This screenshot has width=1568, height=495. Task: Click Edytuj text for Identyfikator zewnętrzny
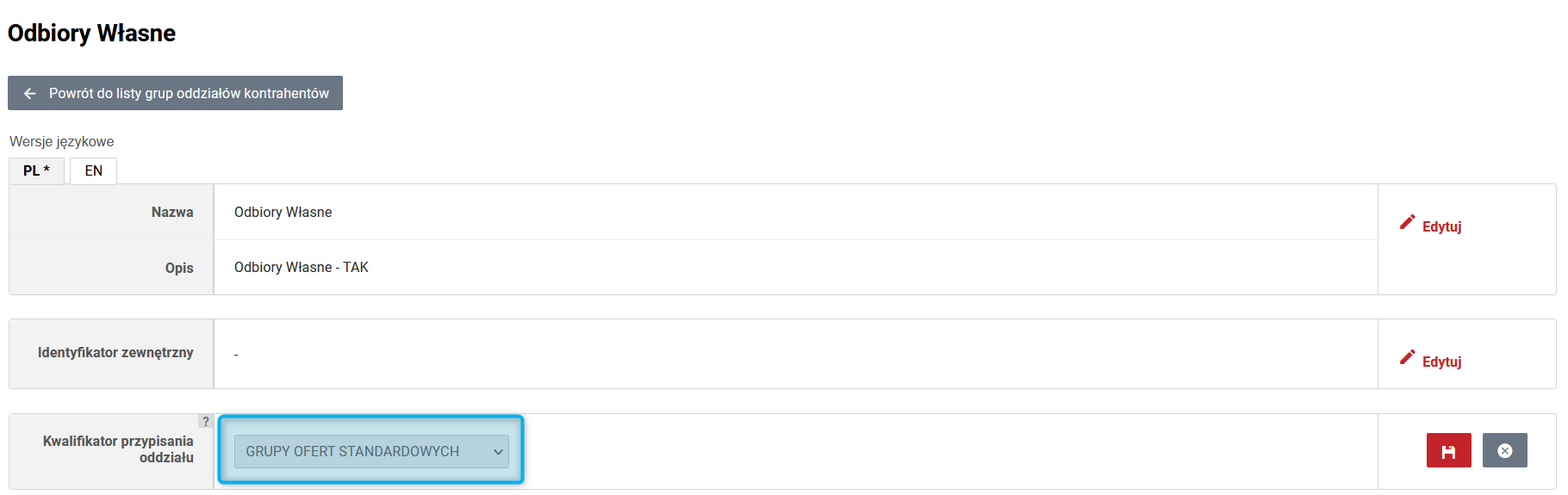click(1441, 362)
